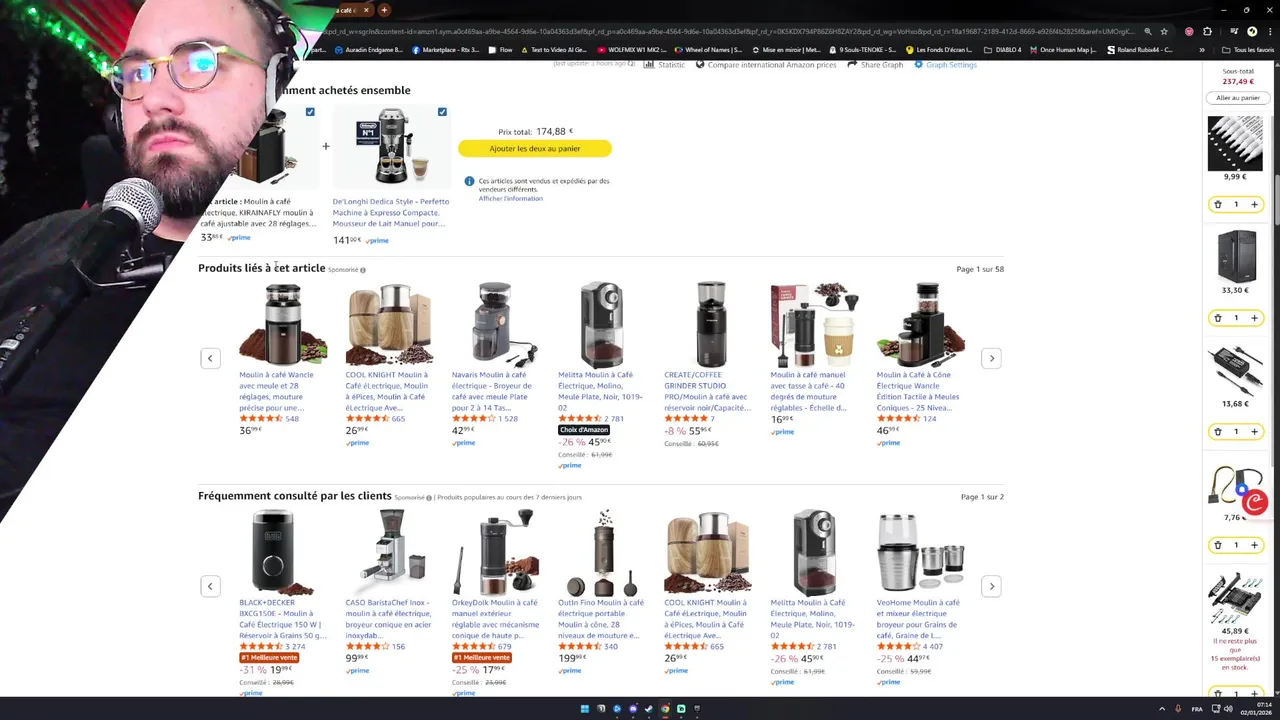This screenshot has width=1280, height=720.
Task: Click Ajouter les deux au panier
Action: coord(535,148)
